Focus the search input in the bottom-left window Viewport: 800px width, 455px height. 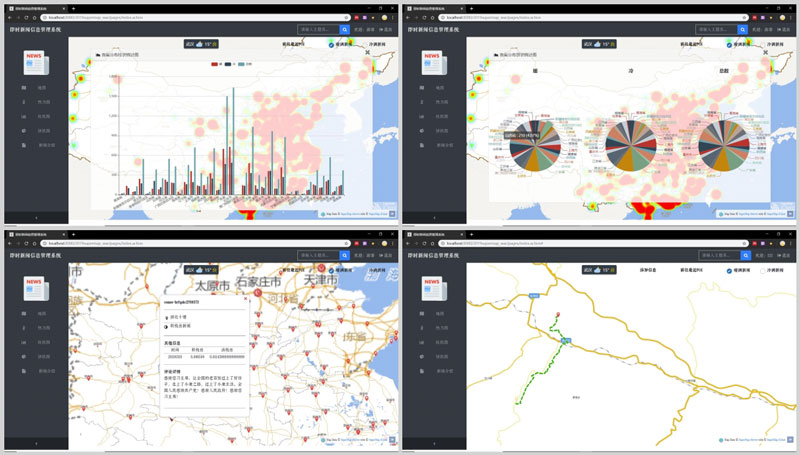point(318,256)
